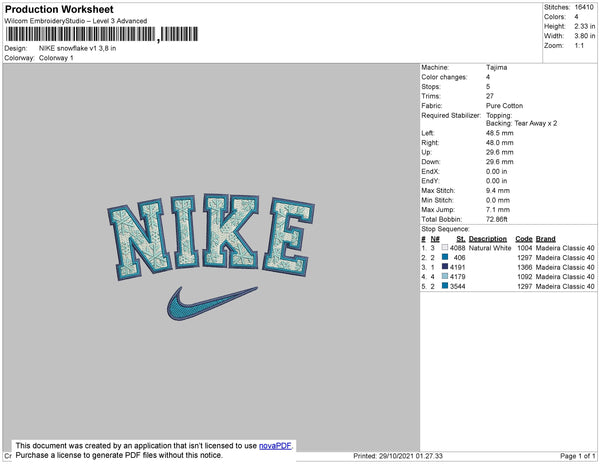Screen dimensions: 600x464
Task: Select the Right value '48.0 mm'
Action: pos(500,143)
